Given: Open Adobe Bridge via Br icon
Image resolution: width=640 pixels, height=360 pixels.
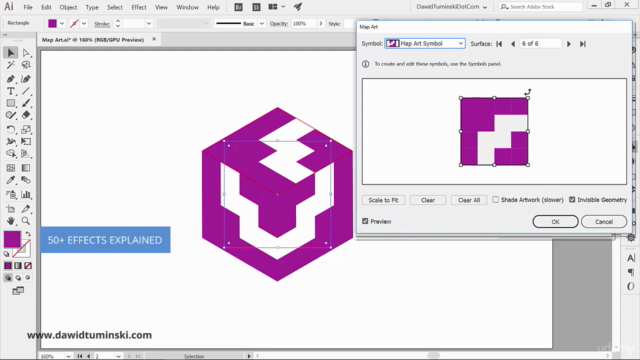Looking at the screenshot, I should coord(238,7).
